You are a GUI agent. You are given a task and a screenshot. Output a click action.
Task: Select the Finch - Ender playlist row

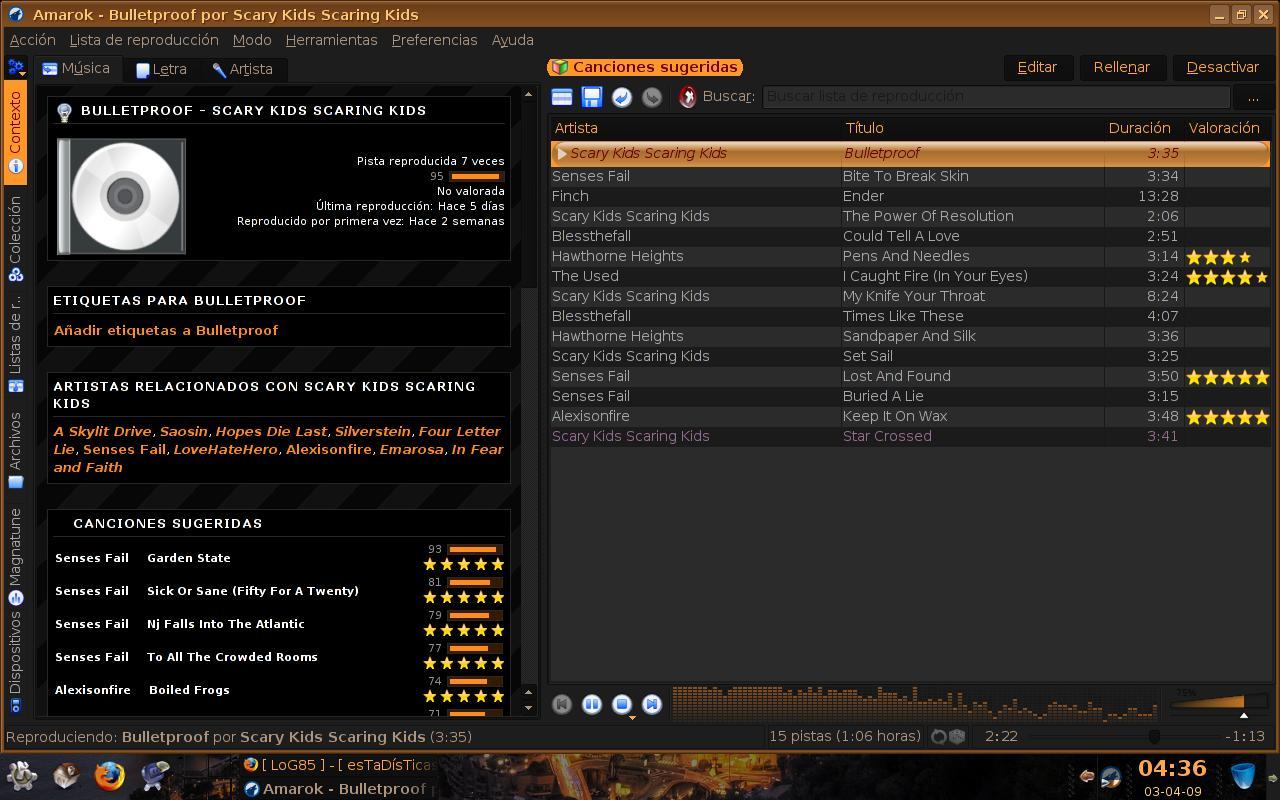click(x=910, y=196)
